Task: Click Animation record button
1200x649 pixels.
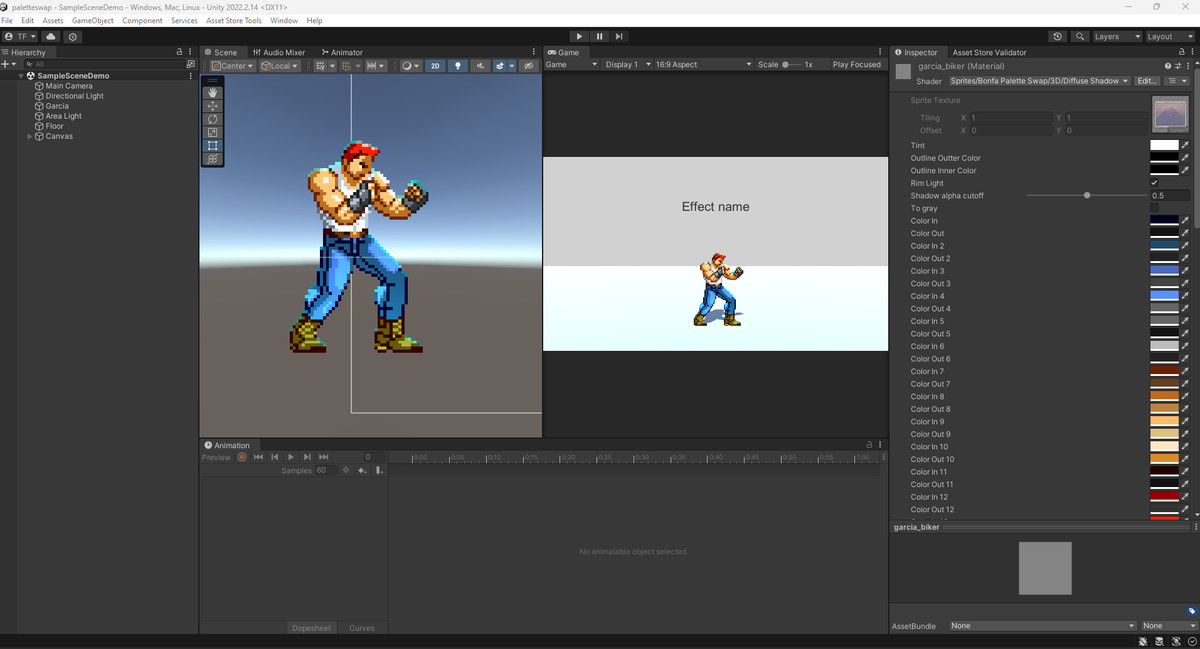Action: click(x=242, y=457)
